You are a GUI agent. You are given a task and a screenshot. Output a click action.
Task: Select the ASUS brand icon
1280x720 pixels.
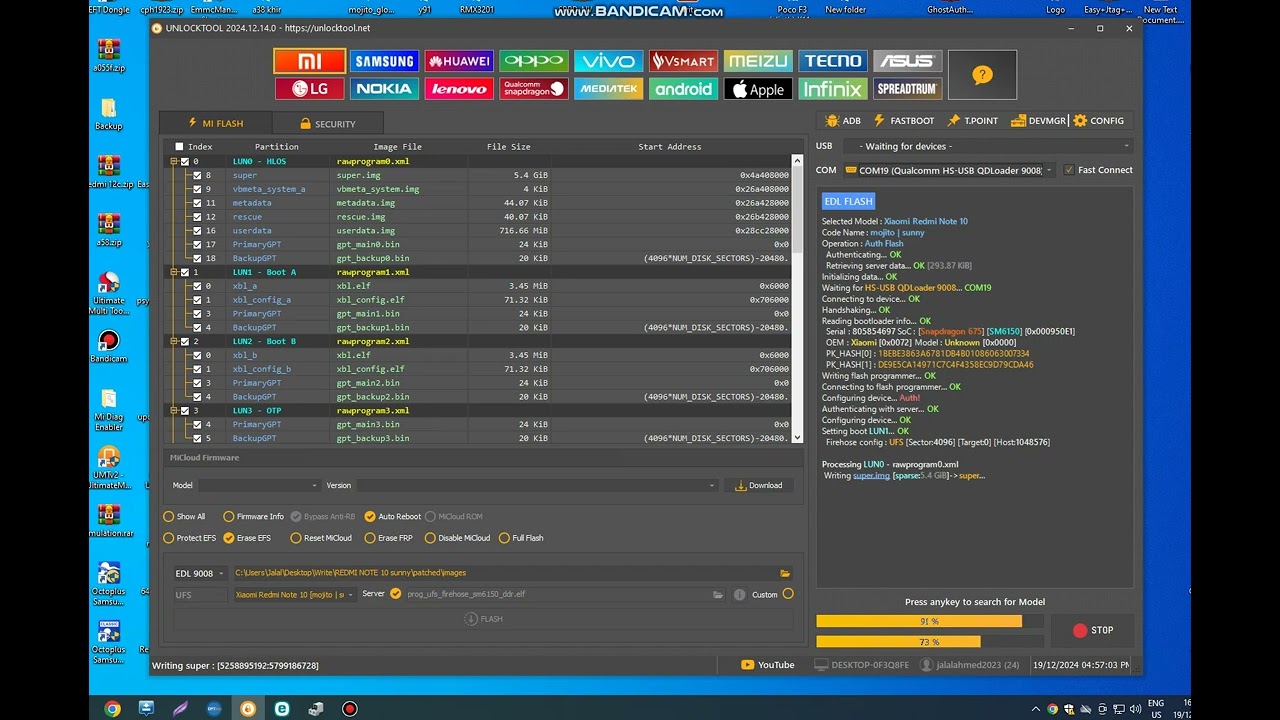907,61
